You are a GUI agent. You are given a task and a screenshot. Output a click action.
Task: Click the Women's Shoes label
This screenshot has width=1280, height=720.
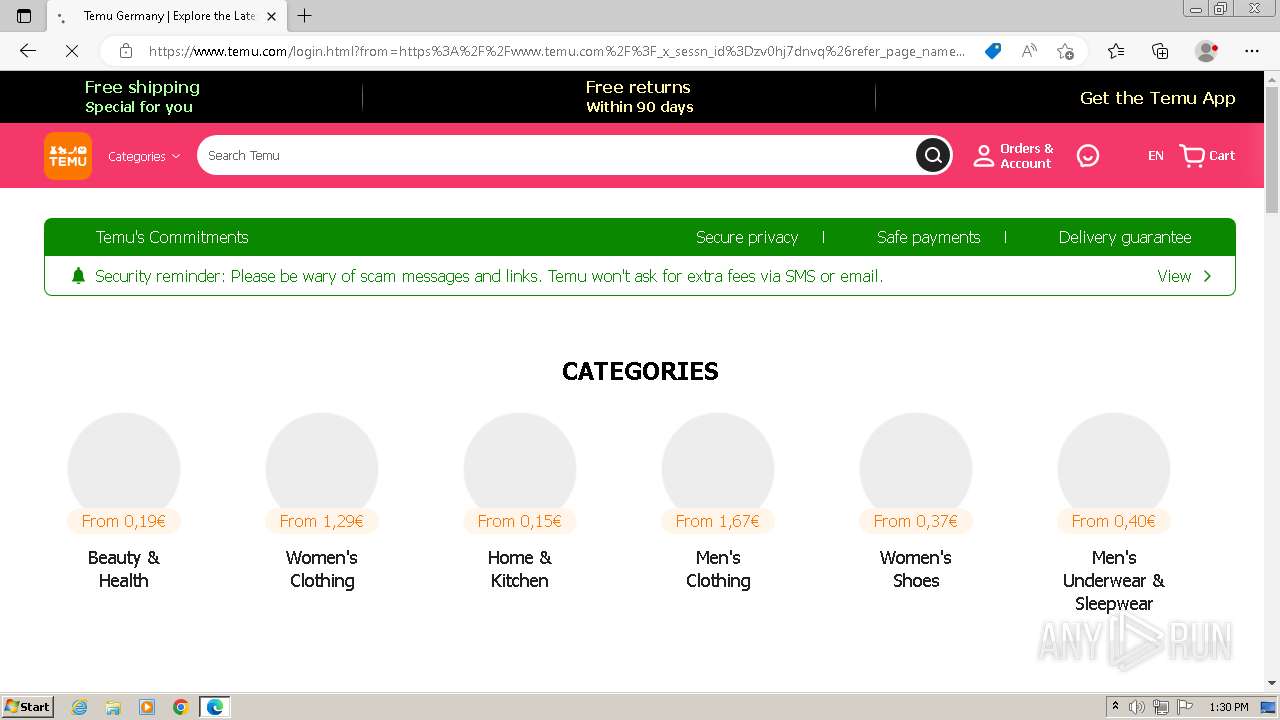coord(916,569)
